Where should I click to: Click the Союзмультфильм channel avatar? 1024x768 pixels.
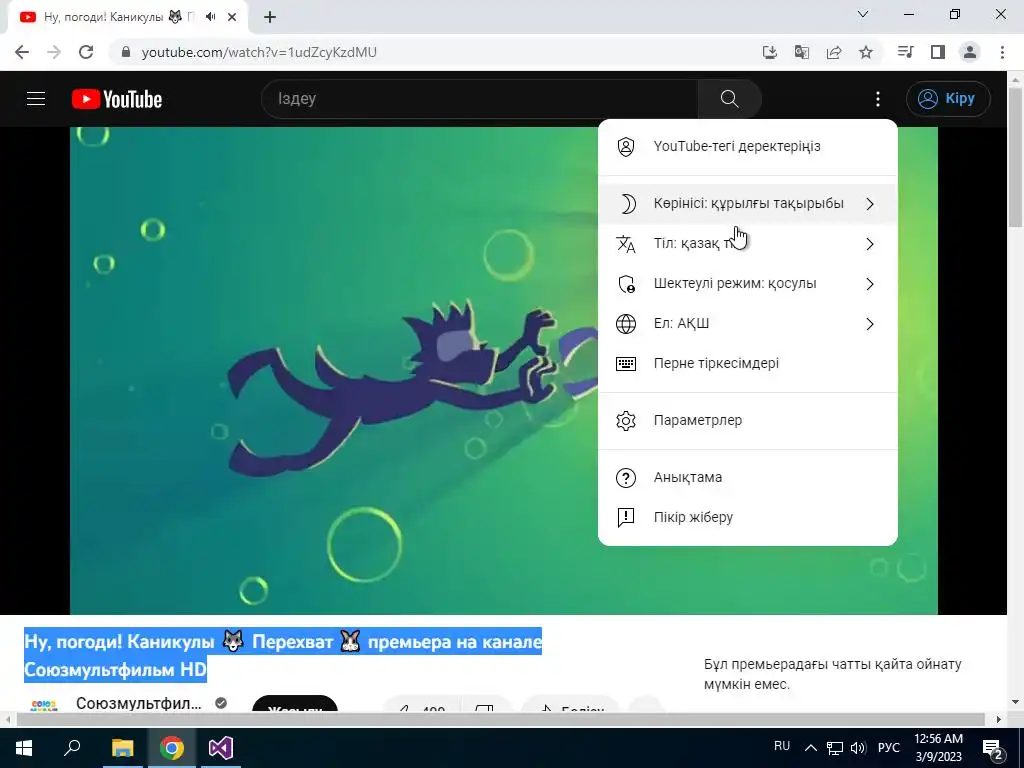click(44, 705)
